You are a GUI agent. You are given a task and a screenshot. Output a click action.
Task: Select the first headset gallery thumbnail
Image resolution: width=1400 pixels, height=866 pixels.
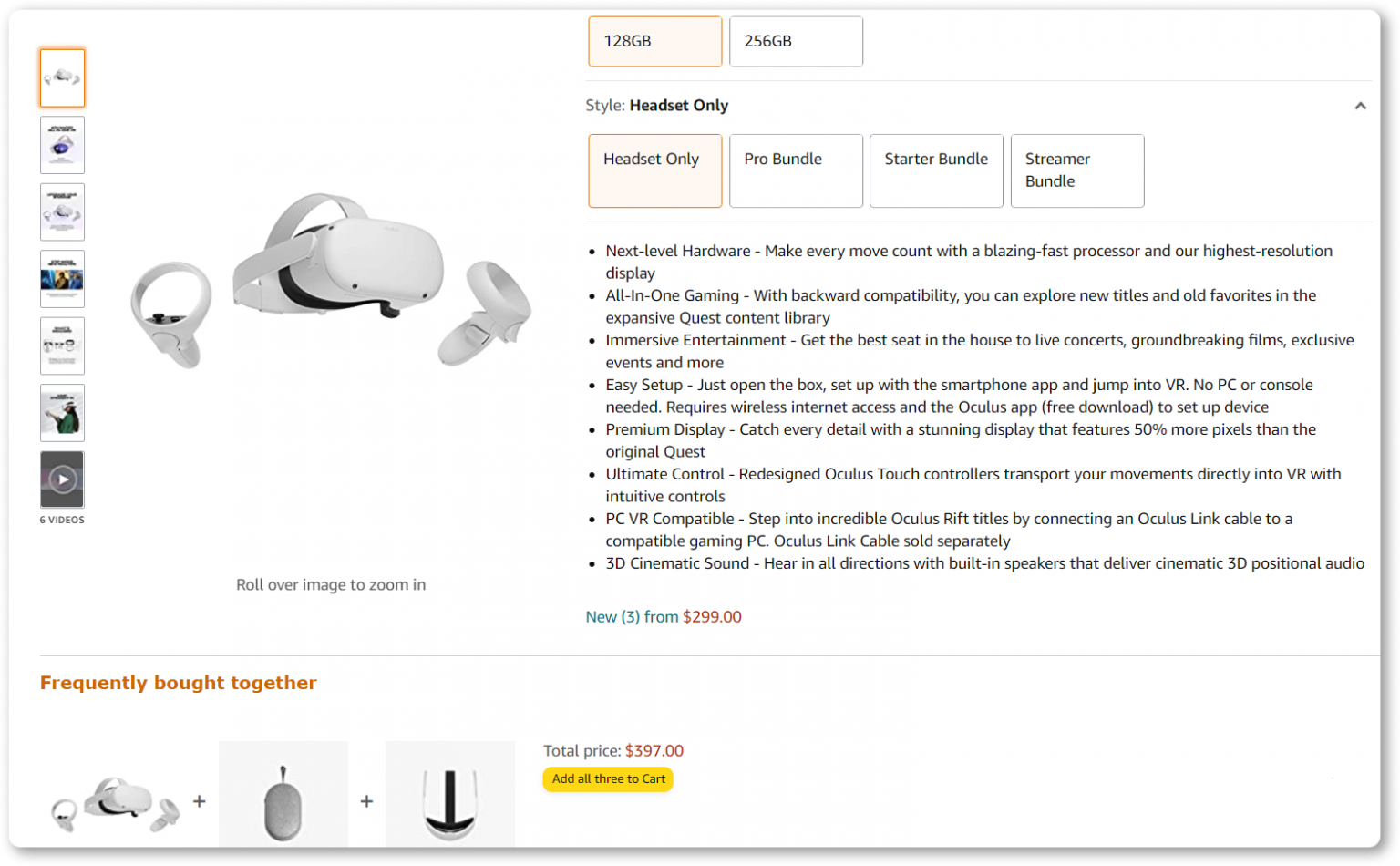[62, 77]
